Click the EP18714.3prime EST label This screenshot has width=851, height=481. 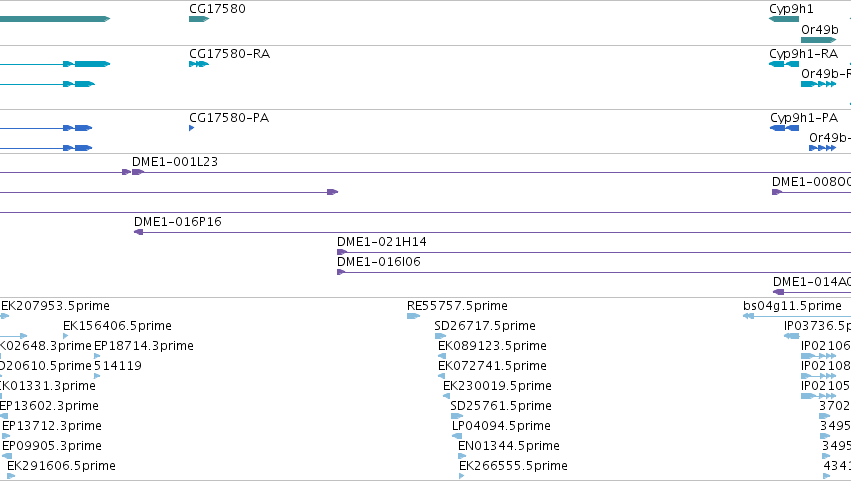pos(144,346)
